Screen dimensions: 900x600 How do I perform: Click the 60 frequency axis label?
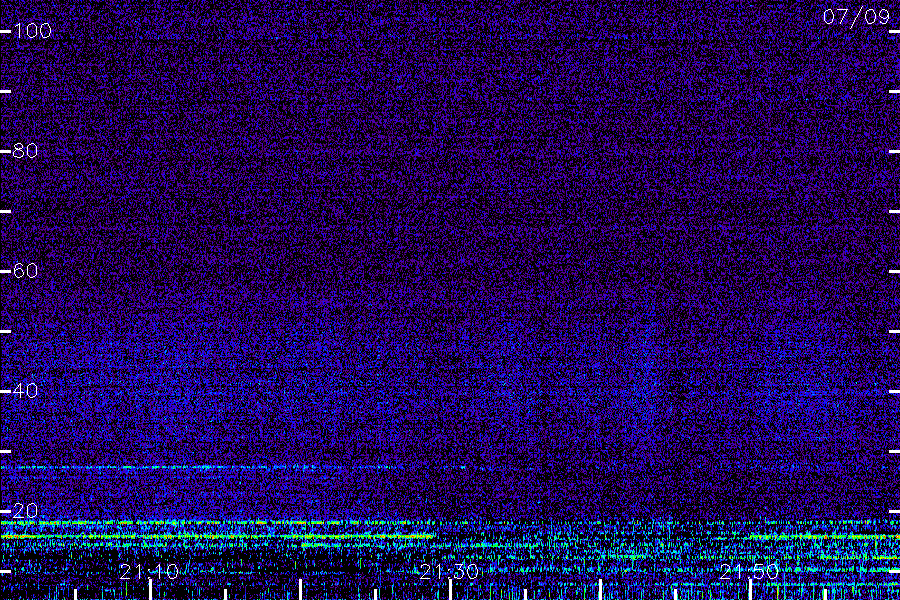point(25,271)
